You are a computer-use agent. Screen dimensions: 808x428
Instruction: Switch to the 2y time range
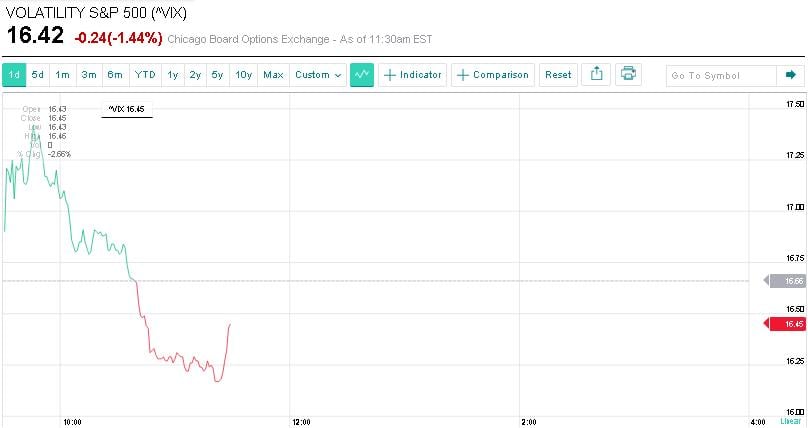(x=195, y=75)
